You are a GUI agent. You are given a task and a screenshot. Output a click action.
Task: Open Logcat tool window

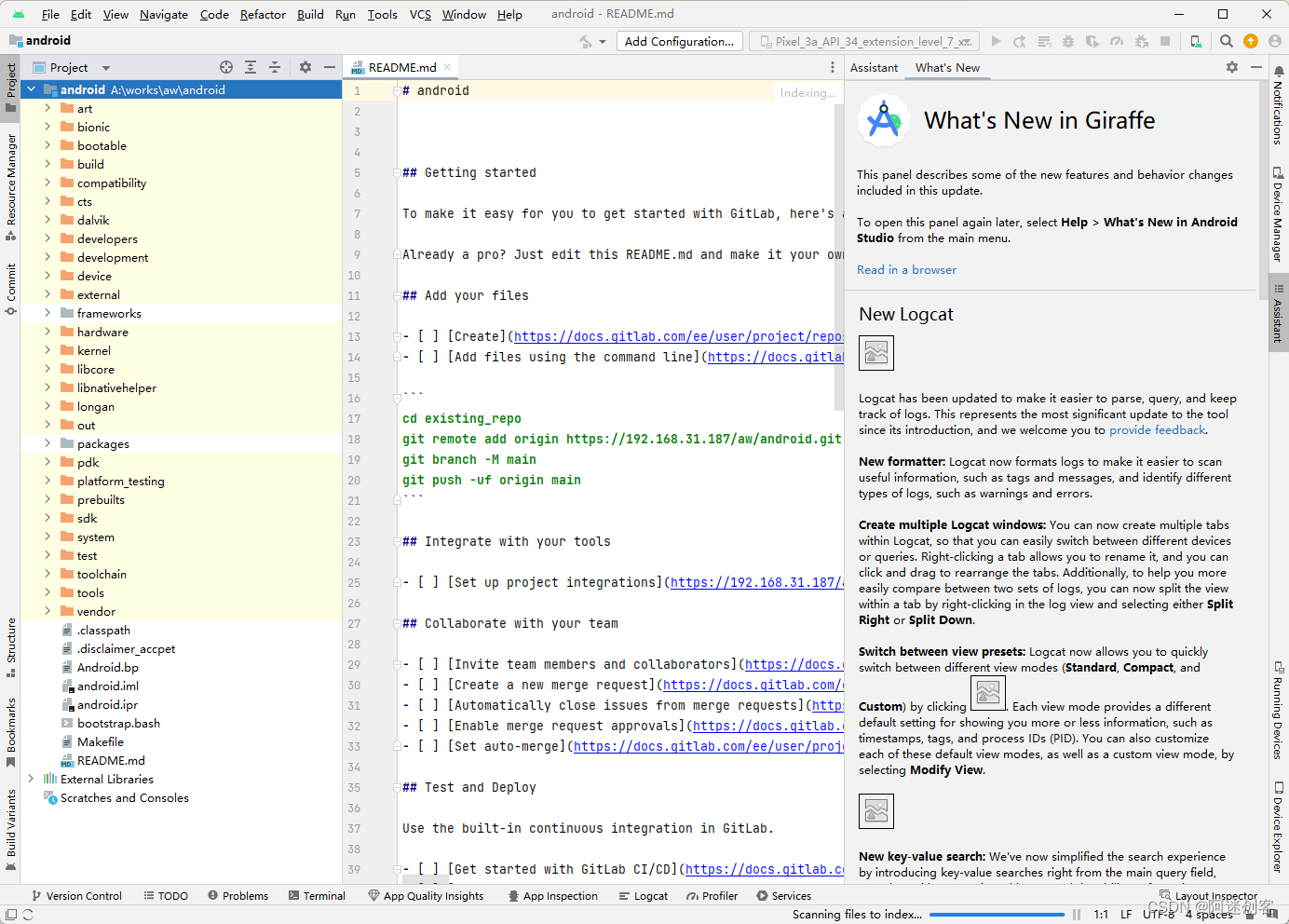[643, 895]
